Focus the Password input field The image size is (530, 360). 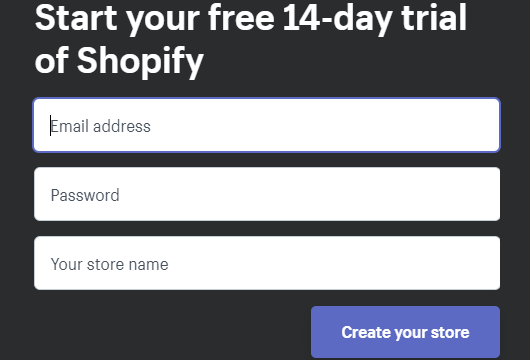267,194
